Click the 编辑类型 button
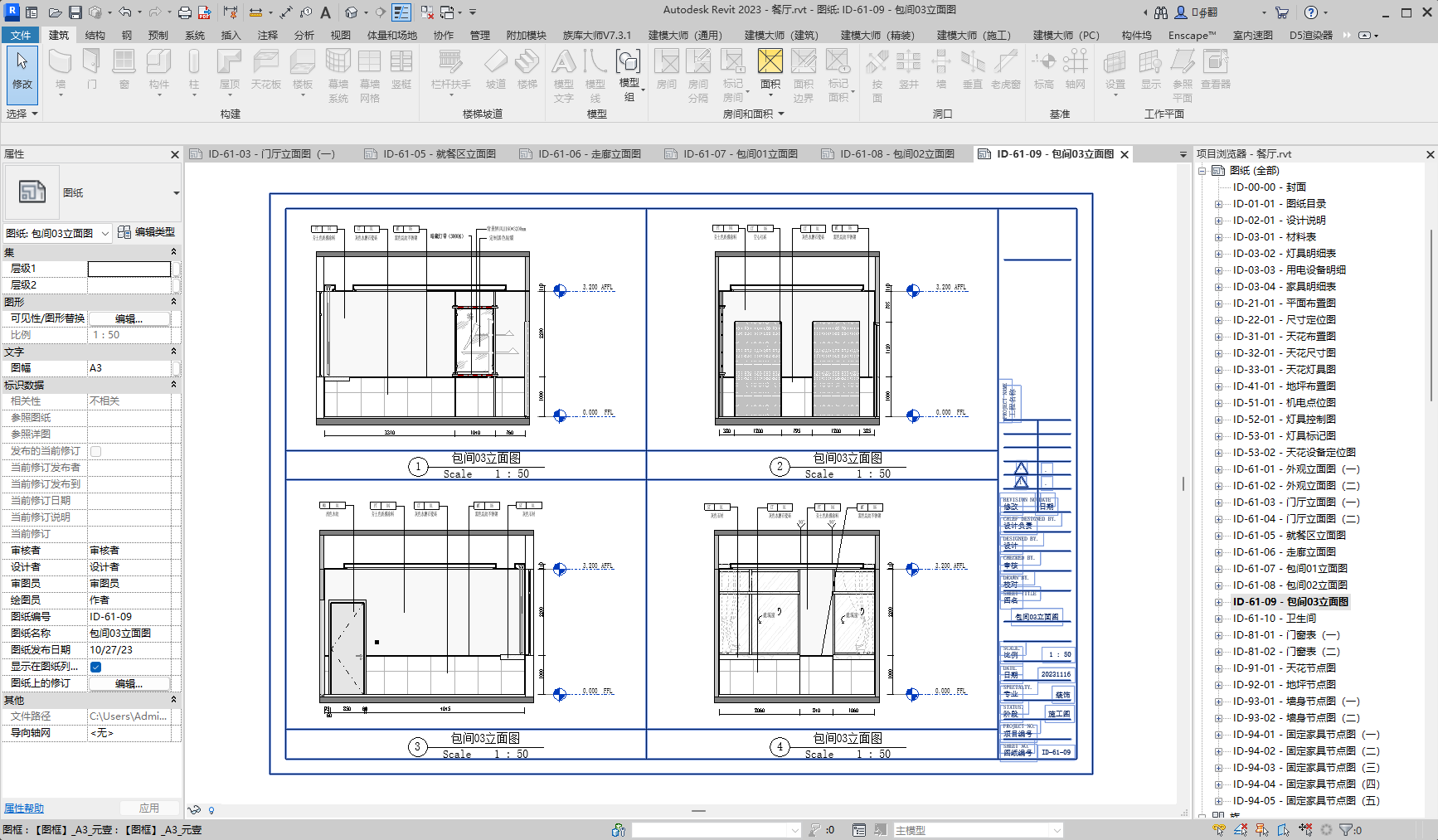Image resolution: width=1438 pixels, height=840 pixels. (x=147, y=232)
